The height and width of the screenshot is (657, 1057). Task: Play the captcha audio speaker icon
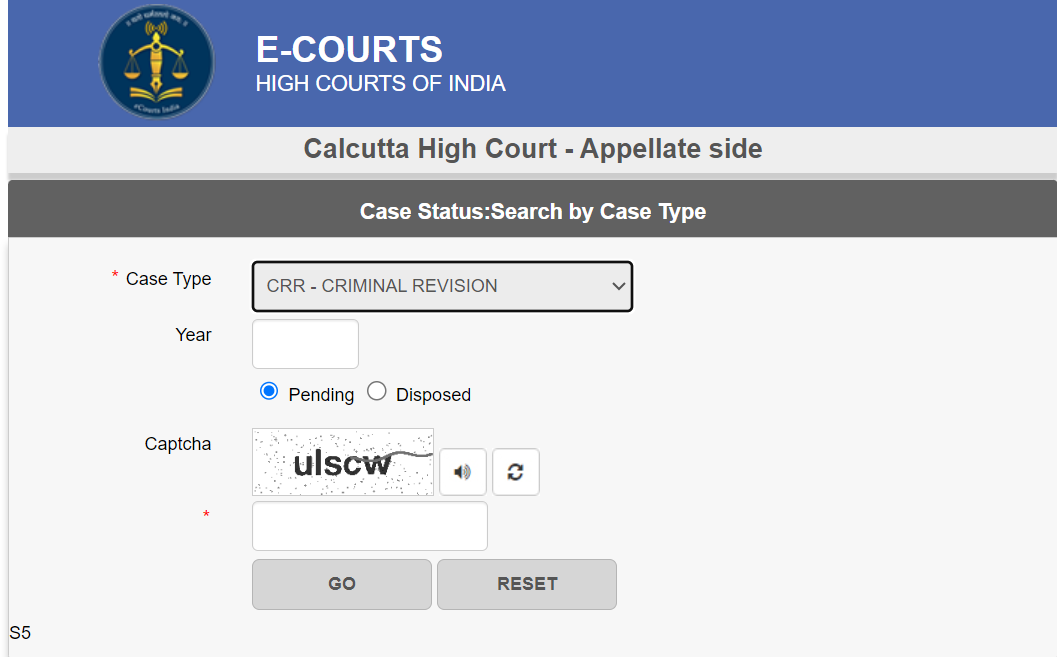pos(462,472)
